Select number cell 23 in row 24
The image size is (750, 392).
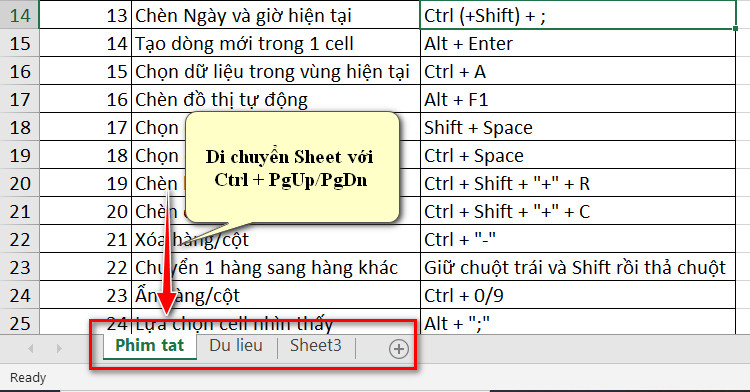[85, 295]
